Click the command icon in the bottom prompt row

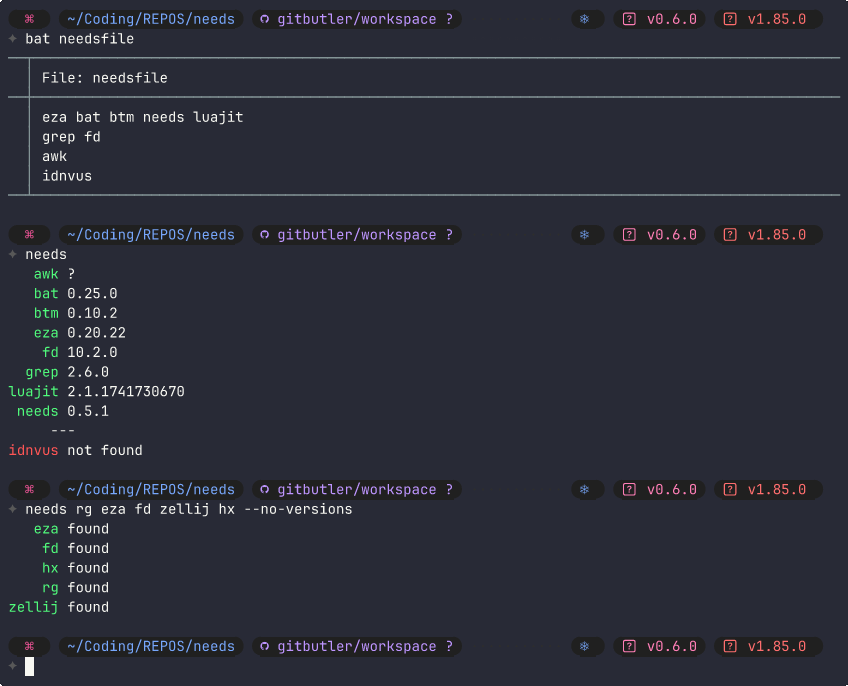point(28,646)
